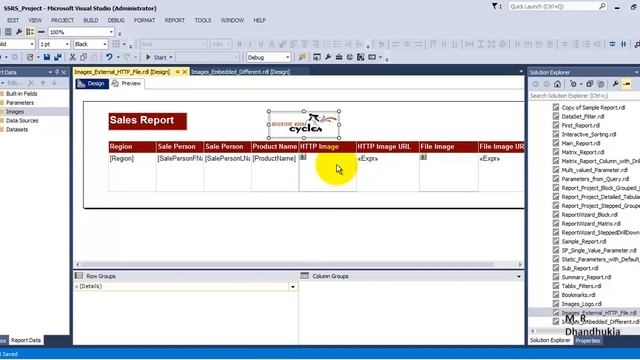Select the Datasets folder
Image resolution: width=640 pixels, height=360 pixels.
17,129
